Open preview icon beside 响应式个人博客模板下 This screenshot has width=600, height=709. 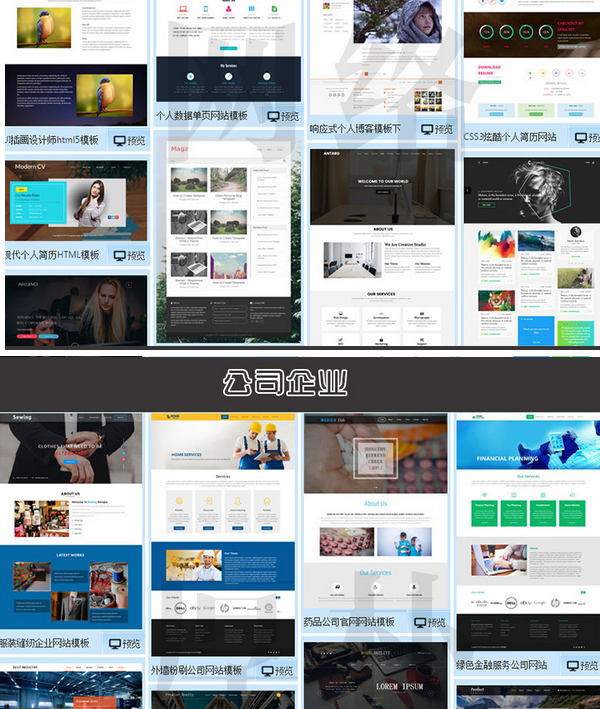428,129
